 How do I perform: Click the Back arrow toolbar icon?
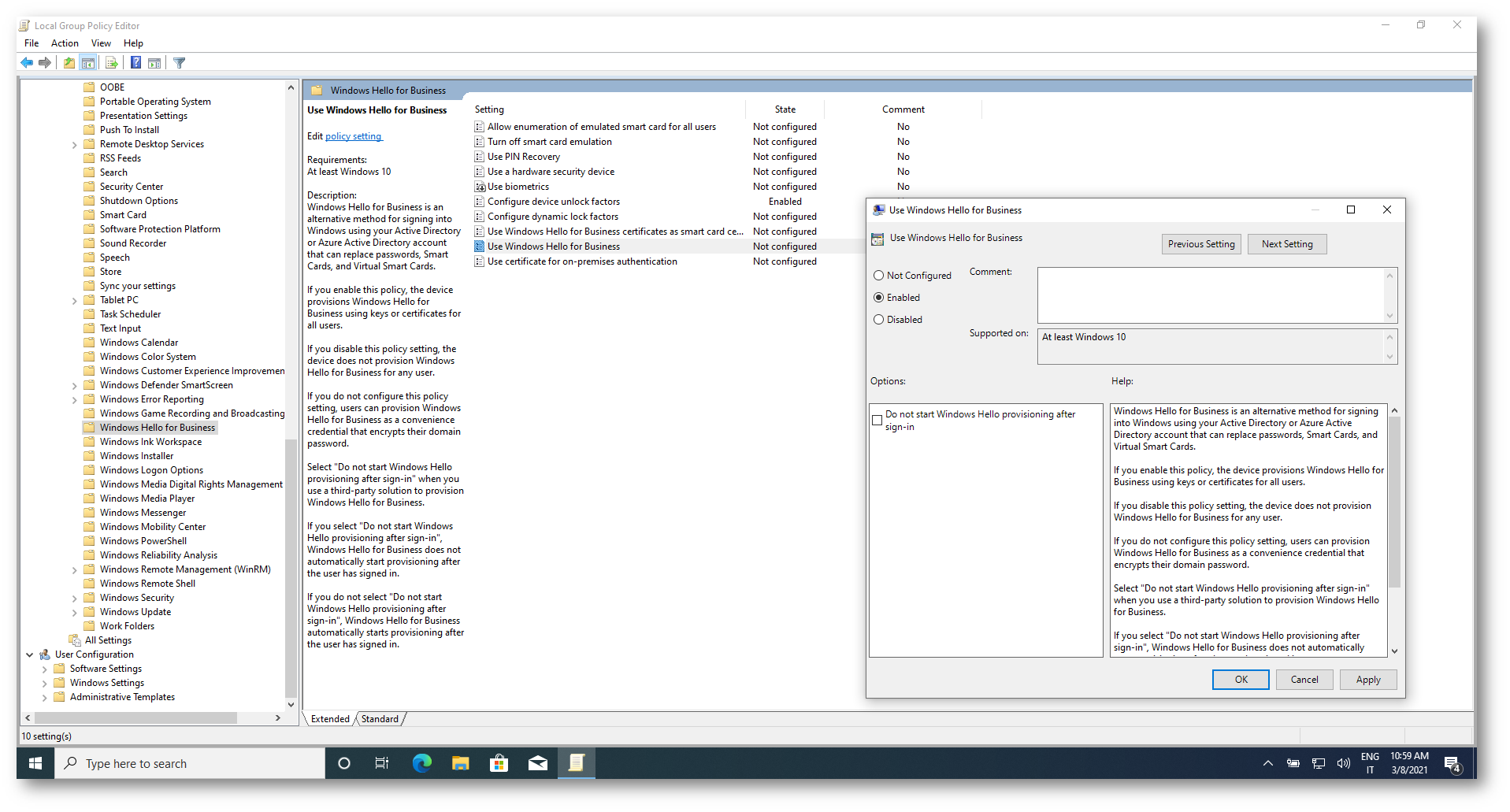point(28,63)
